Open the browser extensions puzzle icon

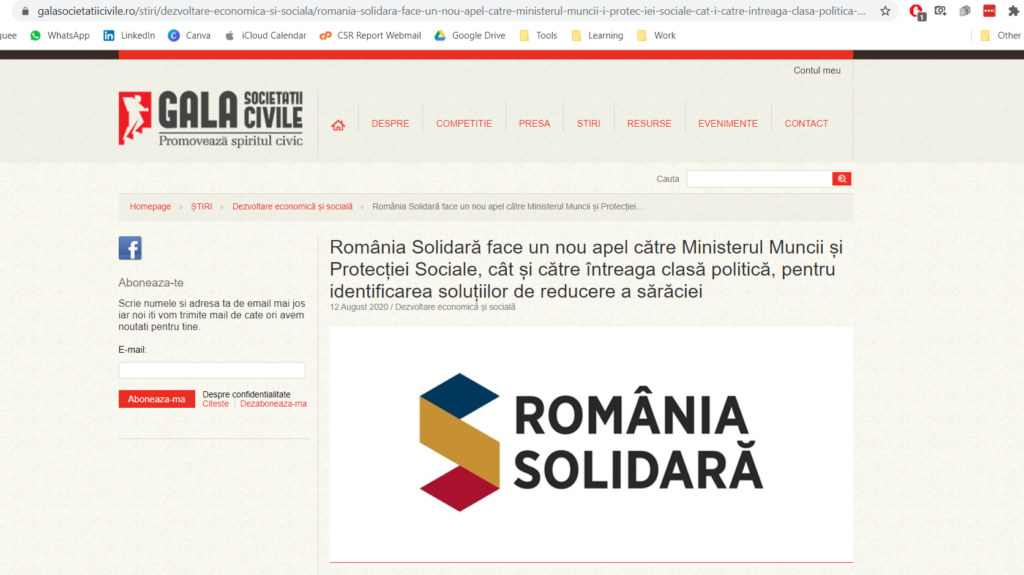[1013, 11]
